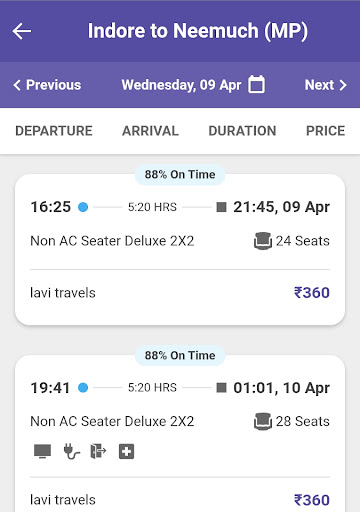Tap the charging plug amenity icon
Viewport: 360px width, 512px height.
[x=71, y=452]
